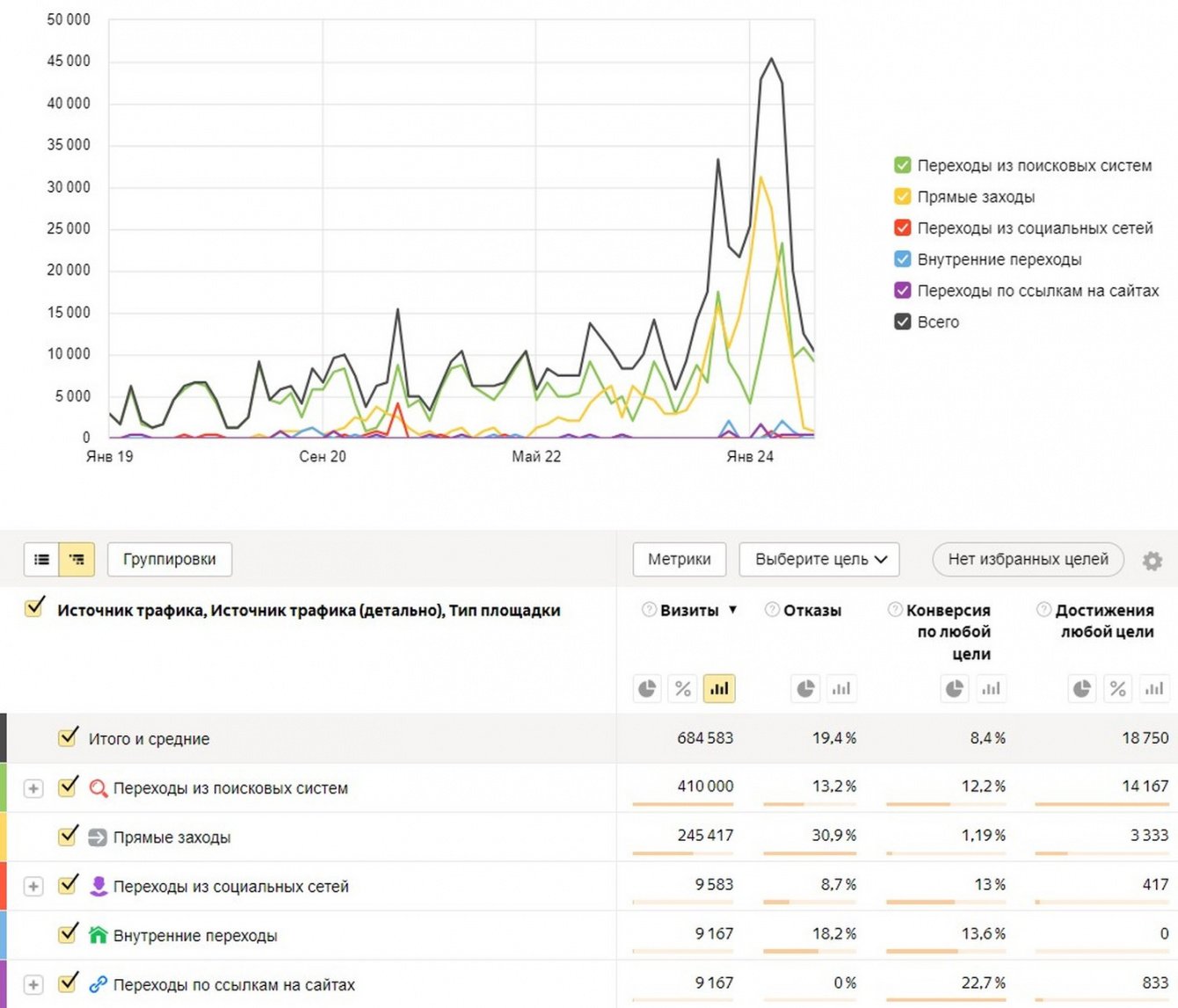This screenshot has height=1008, width=1178.
Task: Expand the Переходы из социальных сетей row
Action: pyautogui.click(x=33, y=887)
